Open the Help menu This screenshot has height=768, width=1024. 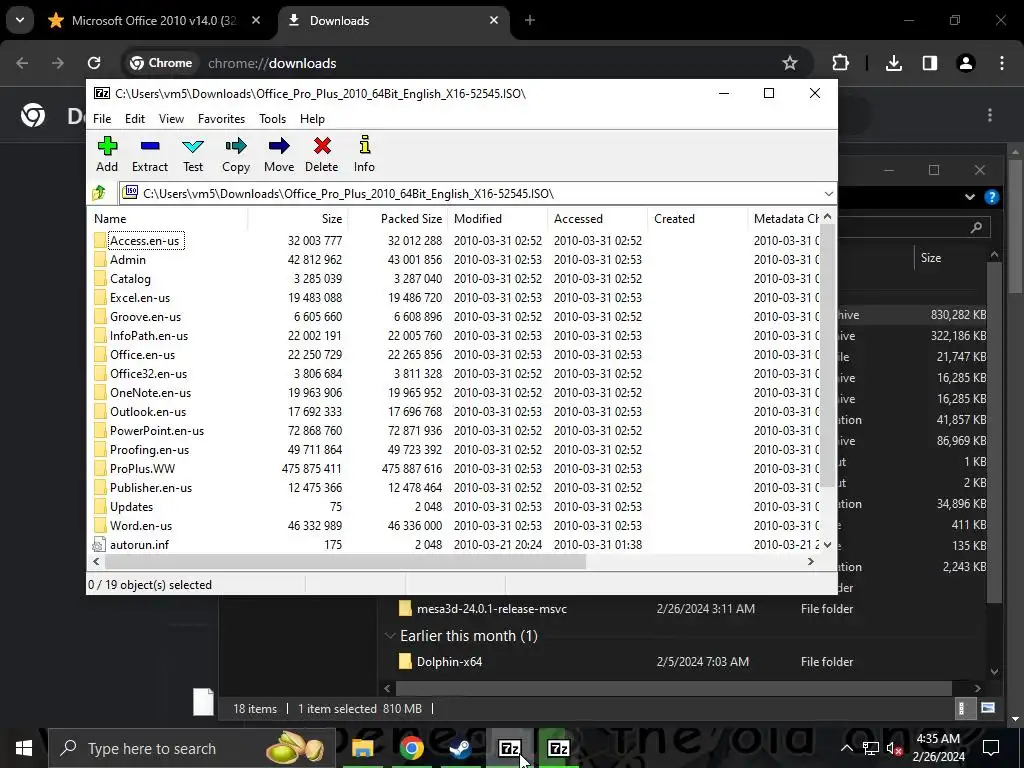click(x=312, y=119)
